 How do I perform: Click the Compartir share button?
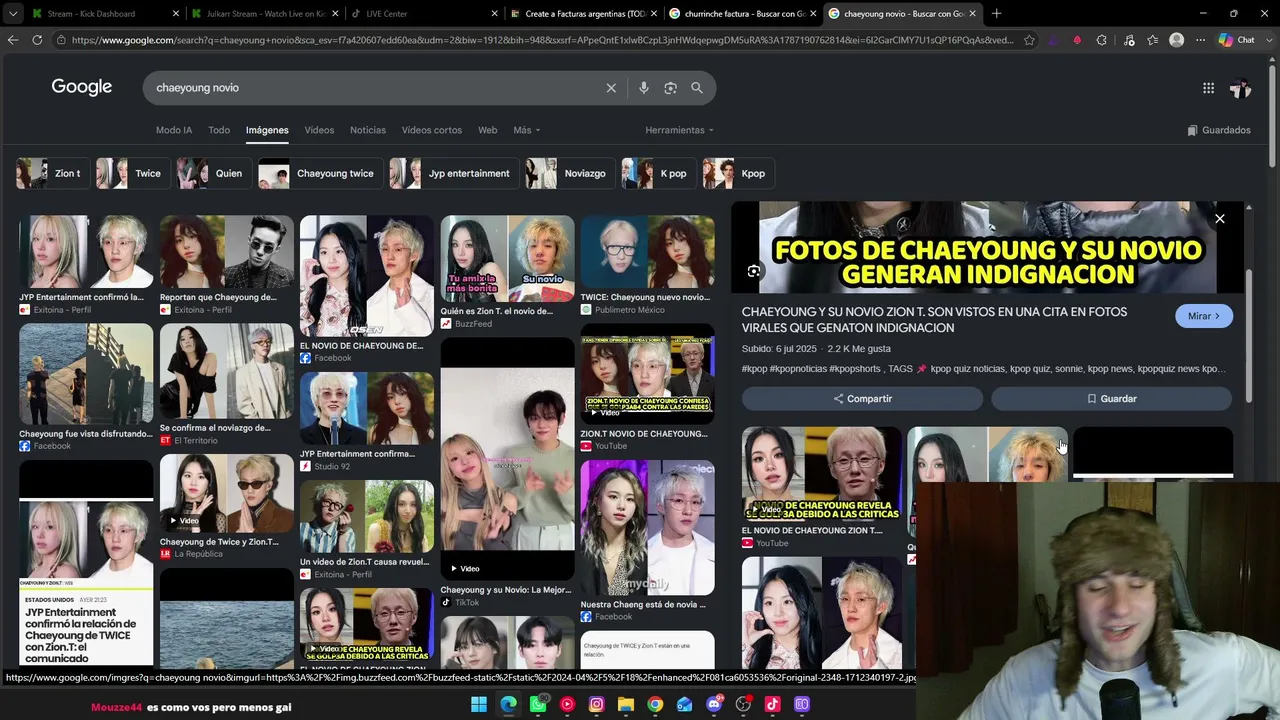coord(862,399)
